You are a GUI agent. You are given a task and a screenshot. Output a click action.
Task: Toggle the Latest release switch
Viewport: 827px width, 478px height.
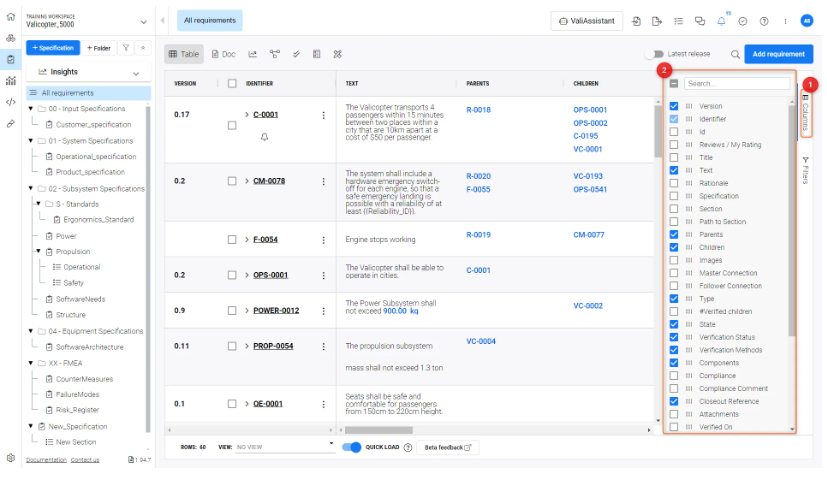coord(655,54)
